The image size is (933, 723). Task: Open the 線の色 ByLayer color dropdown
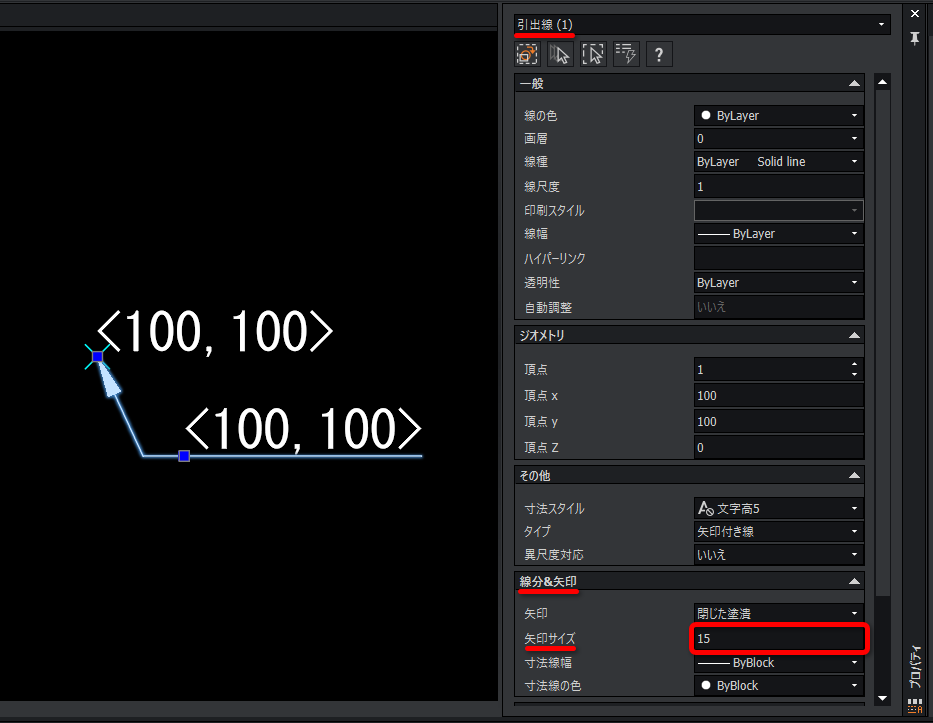[778, 115]
